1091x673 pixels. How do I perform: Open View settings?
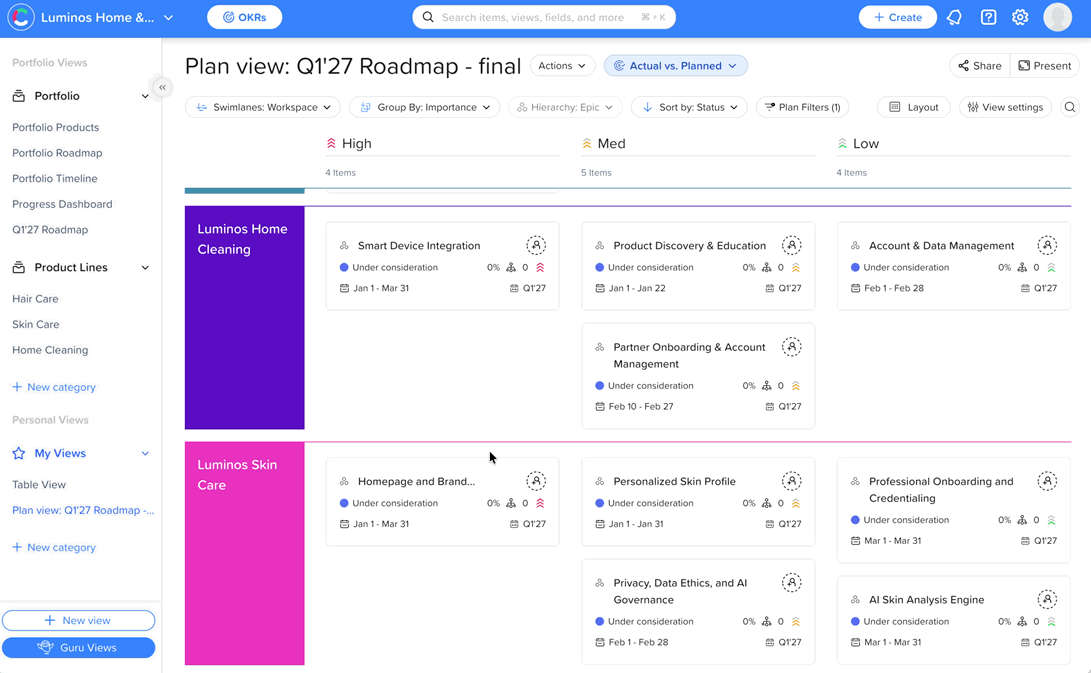[x=1005, y=107]
